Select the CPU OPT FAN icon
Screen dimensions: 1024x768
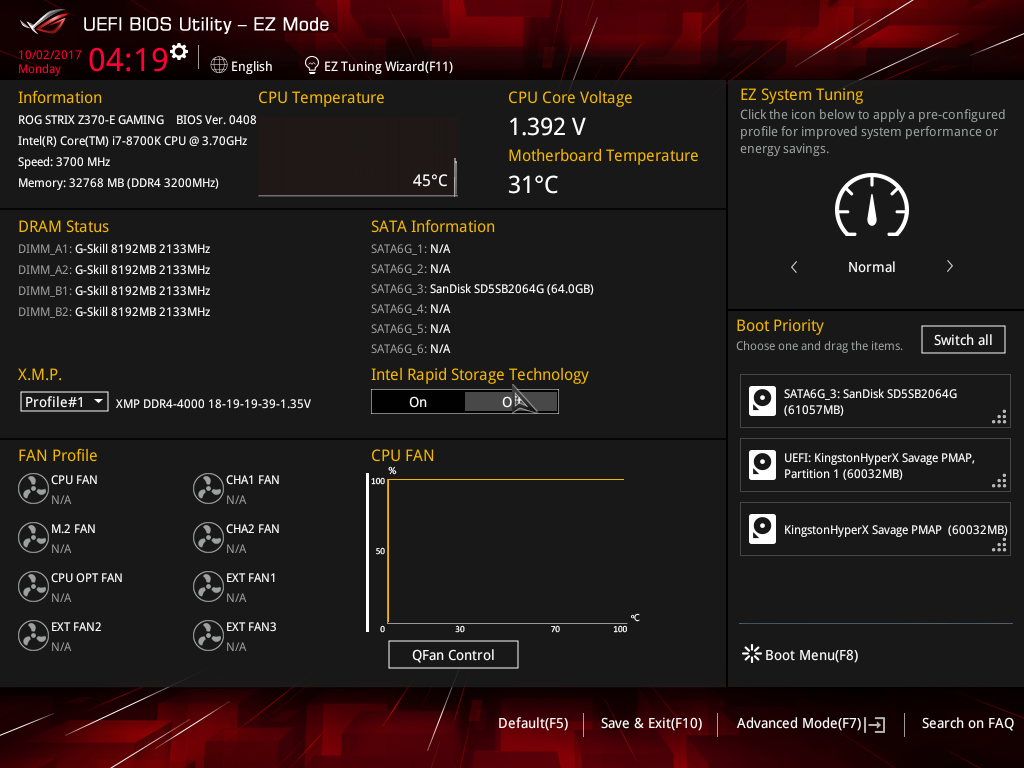33,586
